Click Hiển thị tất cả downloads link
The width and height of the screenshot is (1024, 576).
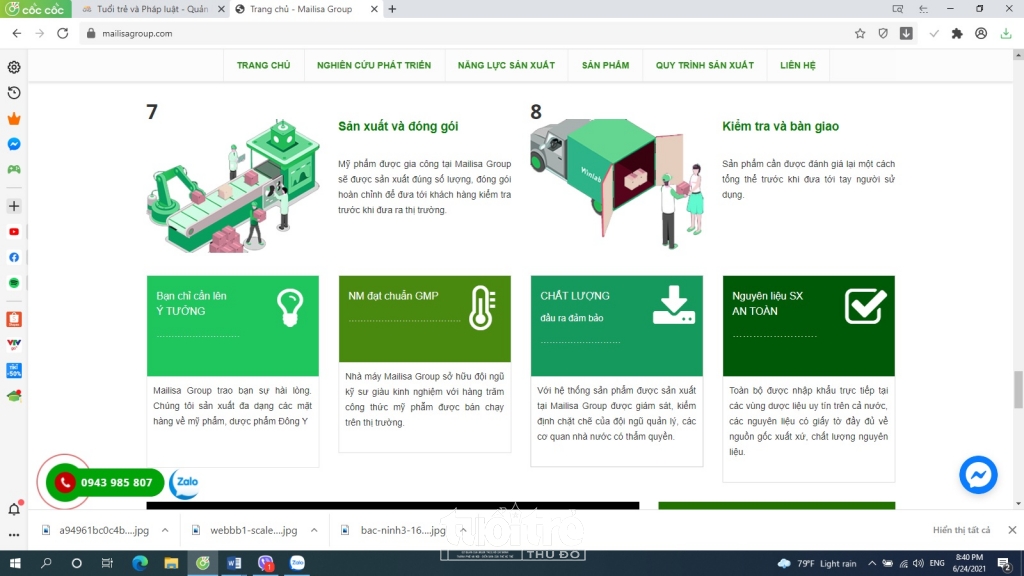pos(961,530)
